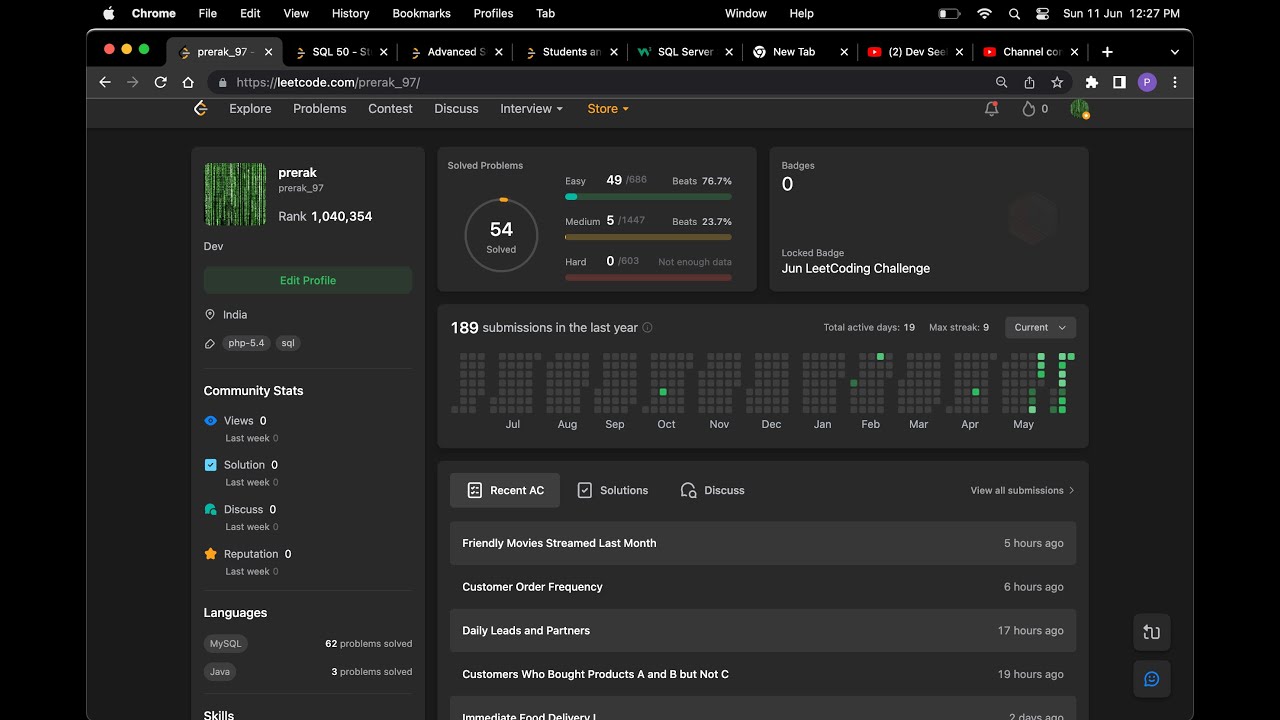The image size is (1280, 720).
Task: Click the submissions info icon
Action: point(647,328)
